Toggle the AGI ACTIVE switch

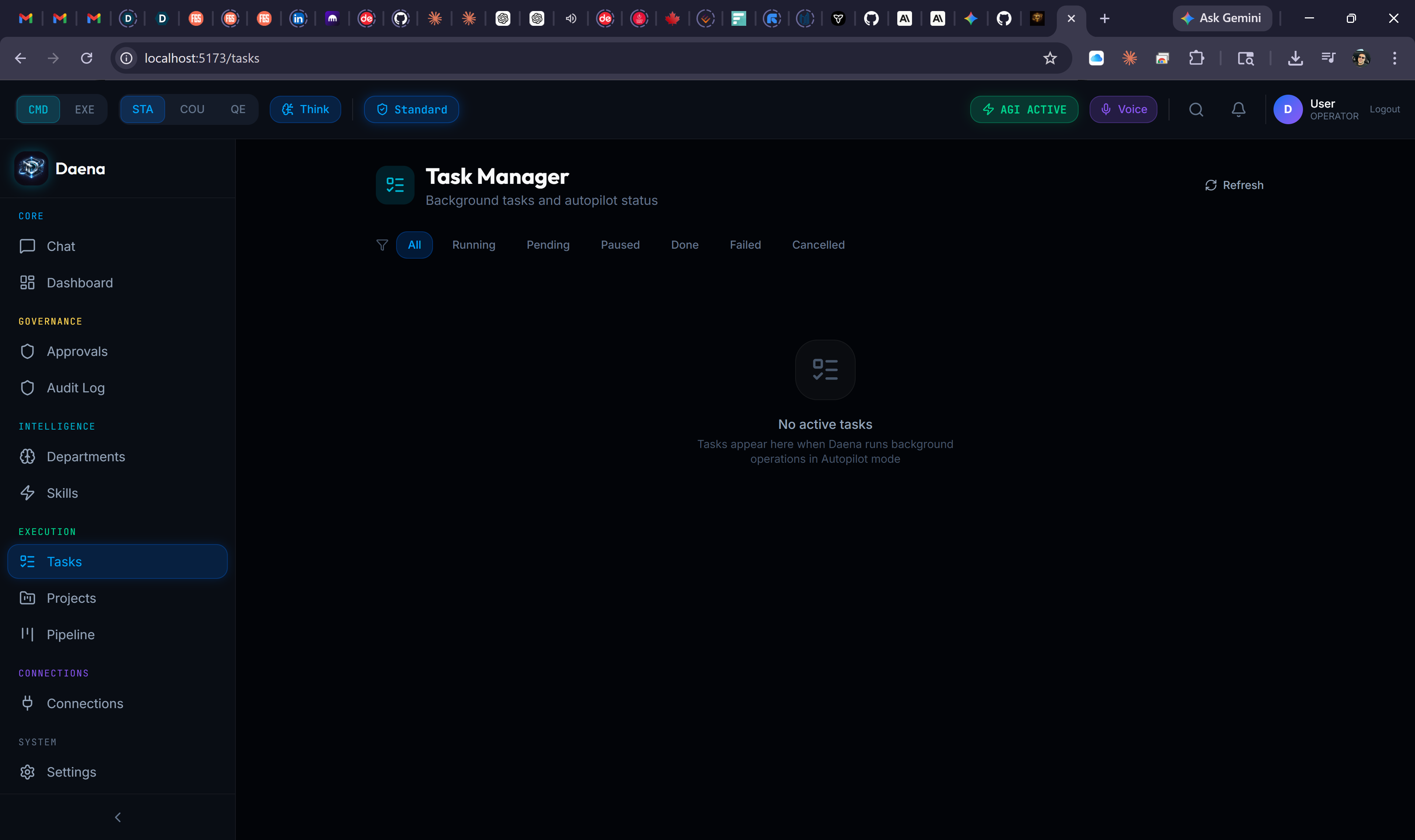[x=1023, y=109]
